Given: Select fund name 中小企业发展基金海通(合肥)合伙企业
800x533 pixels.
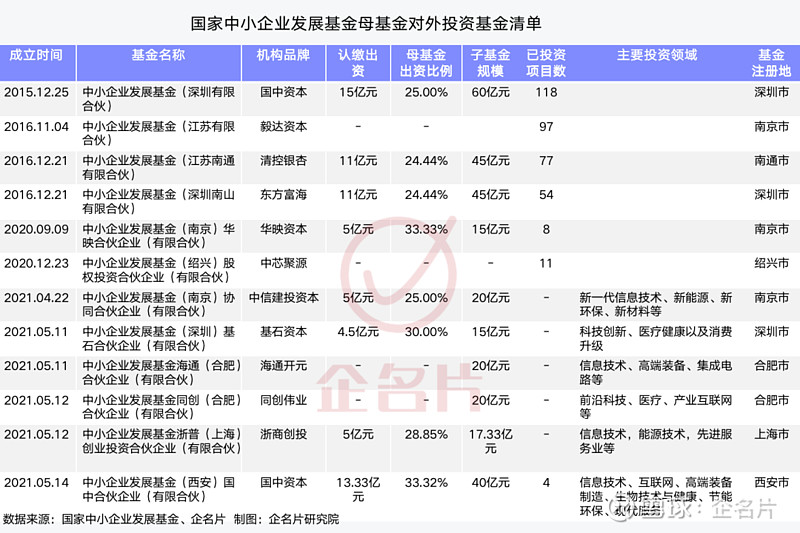Looking at the screenshot, I should pos(161,372).
